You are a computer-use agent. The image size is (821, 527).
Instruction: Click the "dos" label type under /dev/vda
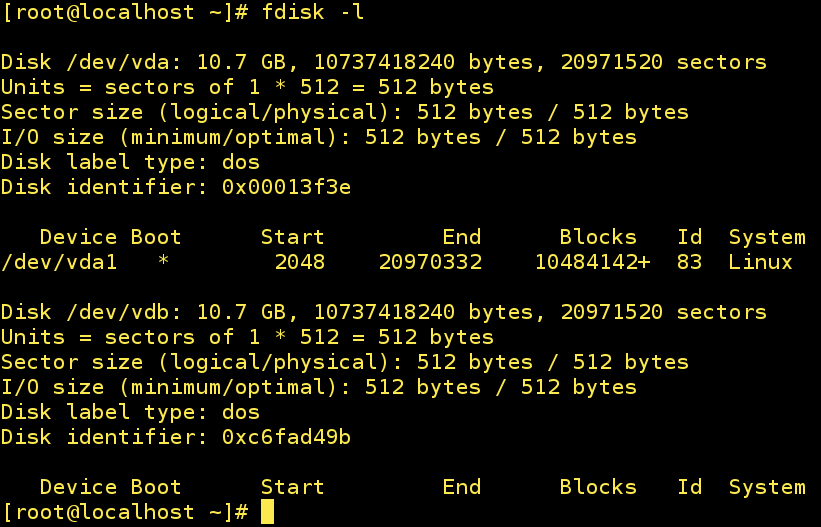(x=241, y=162)
